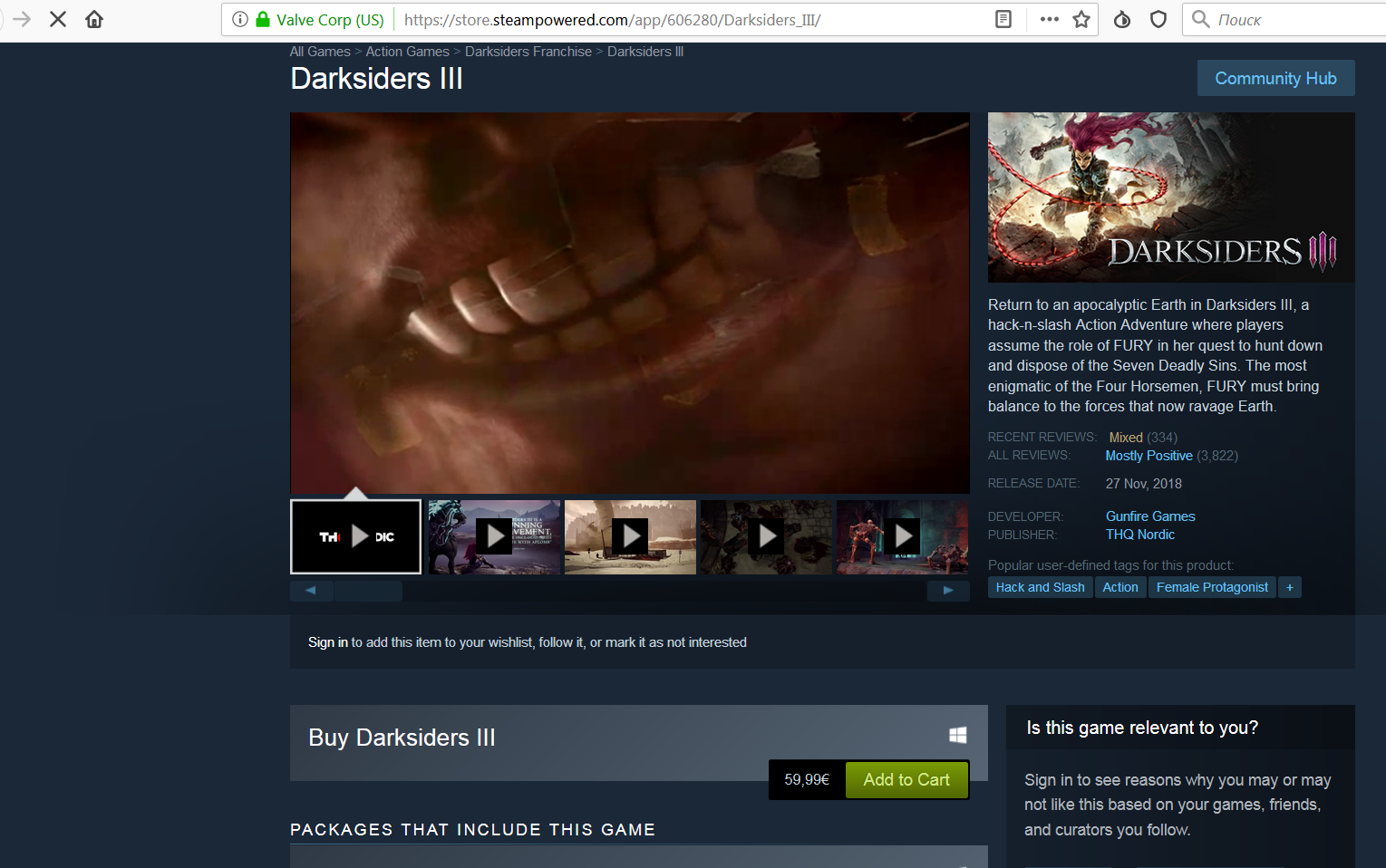Play the THQ Nordic trailer thumbnail

(356, 536)
